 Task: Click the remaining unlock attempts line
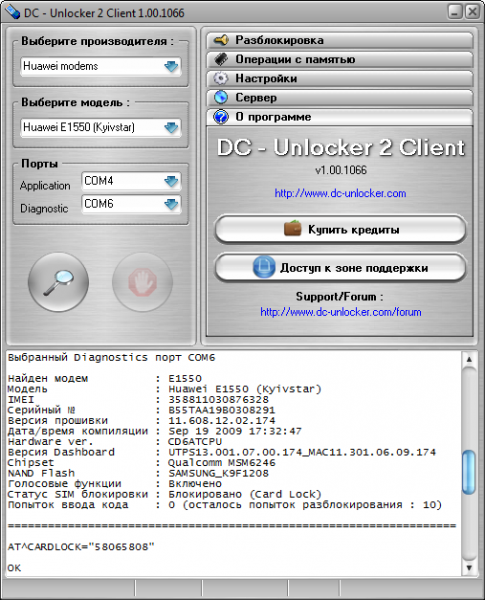tap(225, 505)
